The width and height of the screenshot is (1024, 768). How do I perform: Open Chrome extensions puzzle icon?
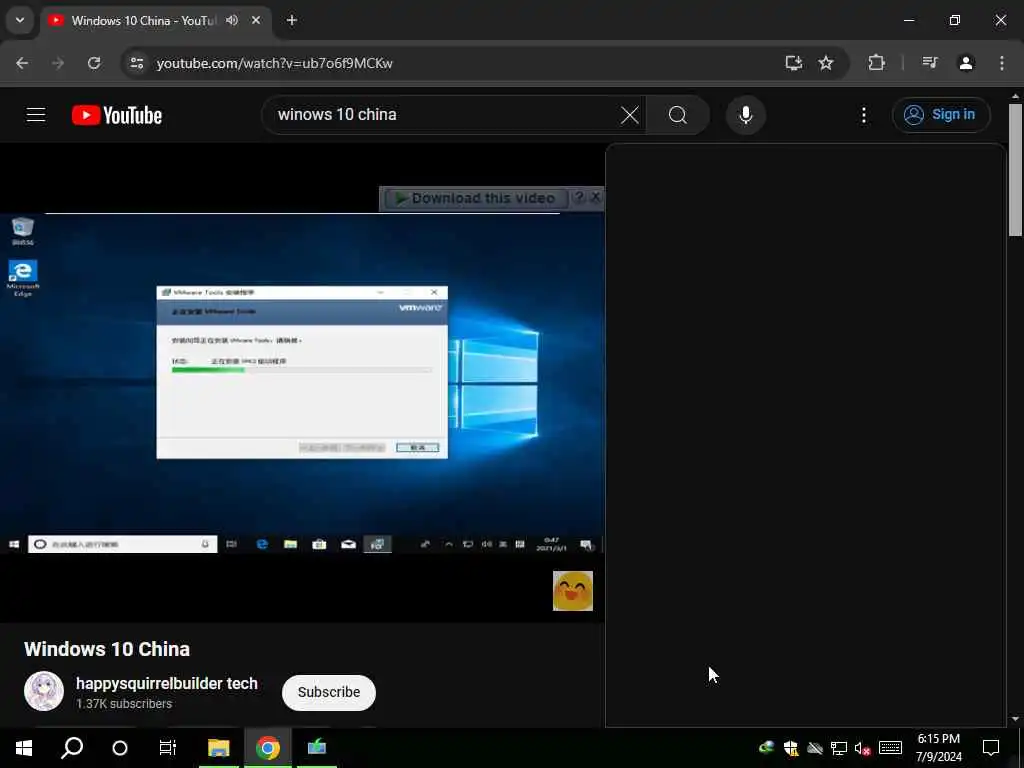coord(876,63)
